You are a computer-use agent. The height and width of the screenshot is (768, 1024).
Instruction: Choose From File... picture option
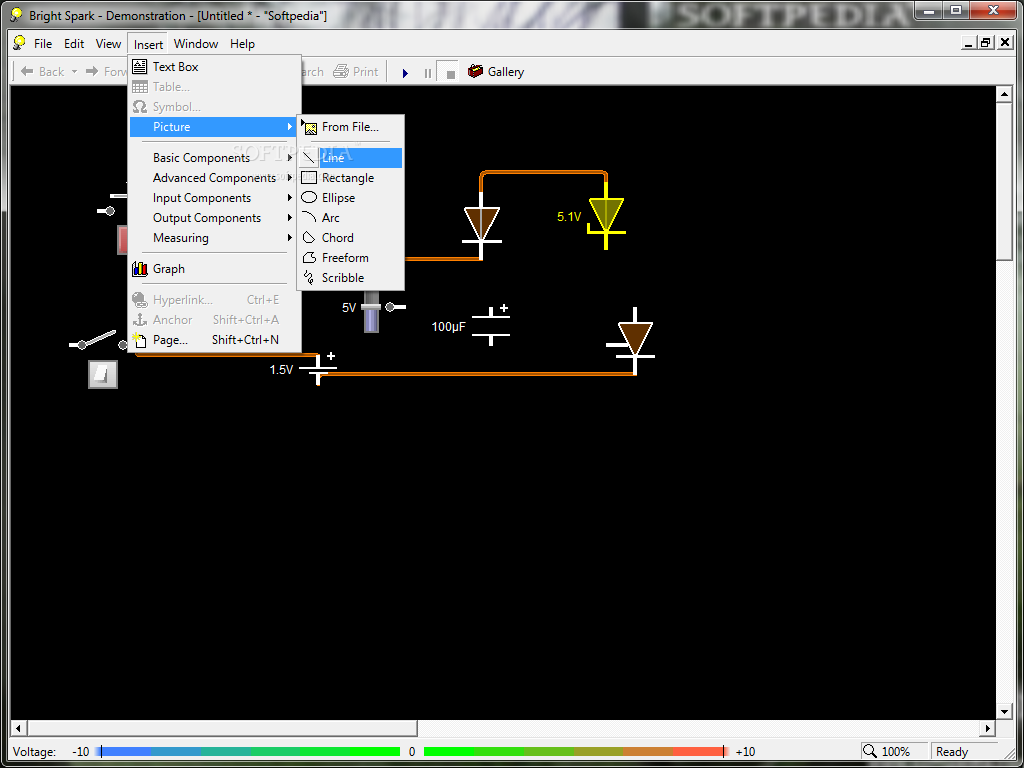[350, 127]
